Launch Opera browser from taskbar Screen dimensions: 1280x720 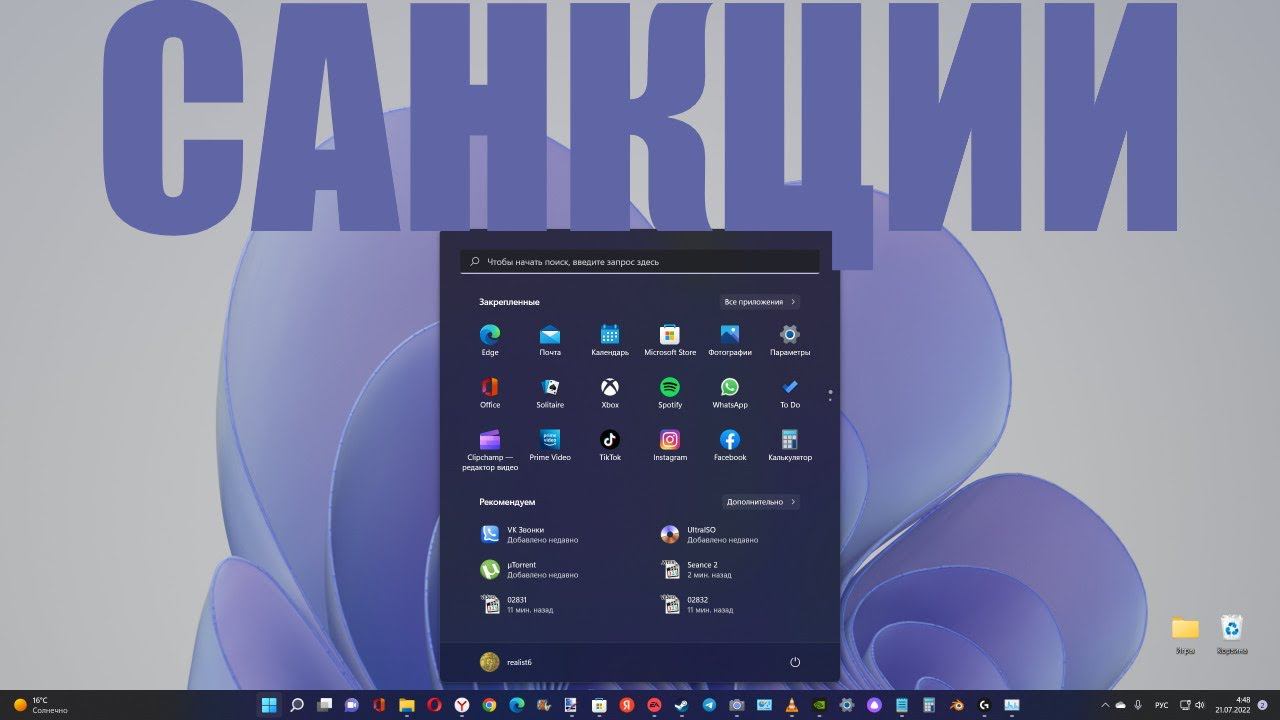(434, 705)
